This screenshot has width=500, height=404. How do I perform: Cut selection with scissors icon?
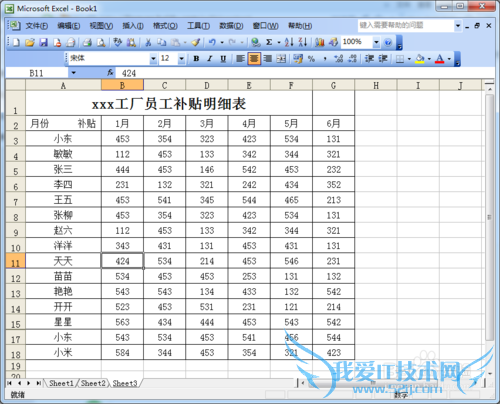point(148,42)
